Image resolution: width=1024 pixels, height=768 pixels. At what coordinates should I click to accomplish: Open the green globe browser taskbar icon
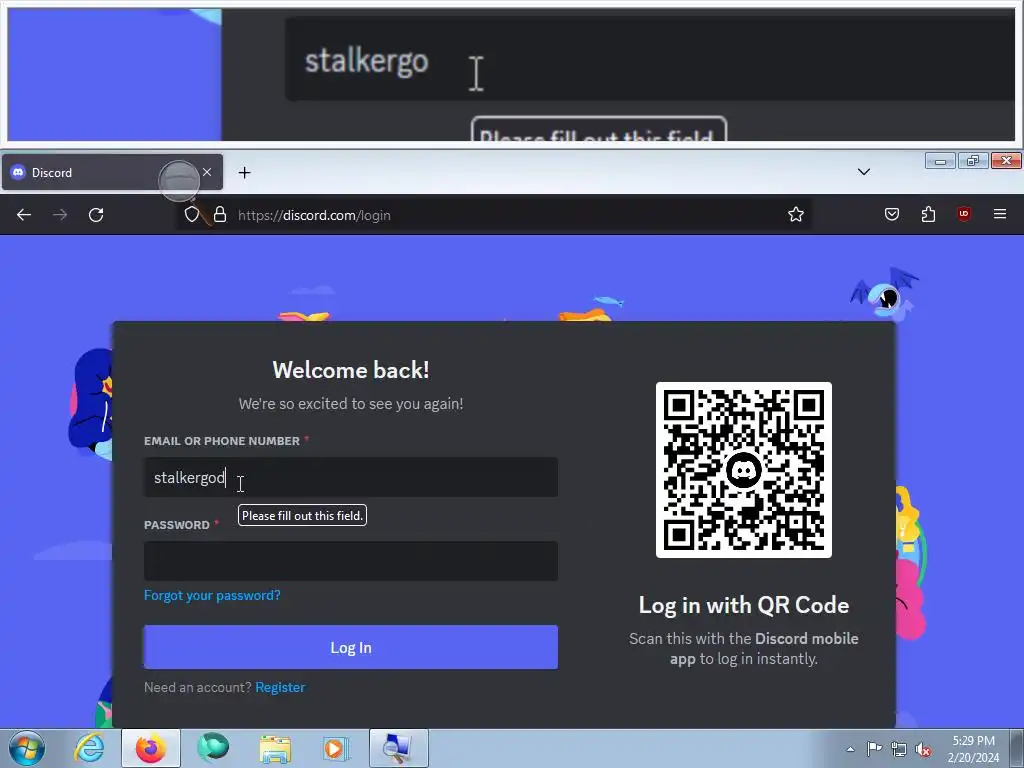[x=213, y=748]
